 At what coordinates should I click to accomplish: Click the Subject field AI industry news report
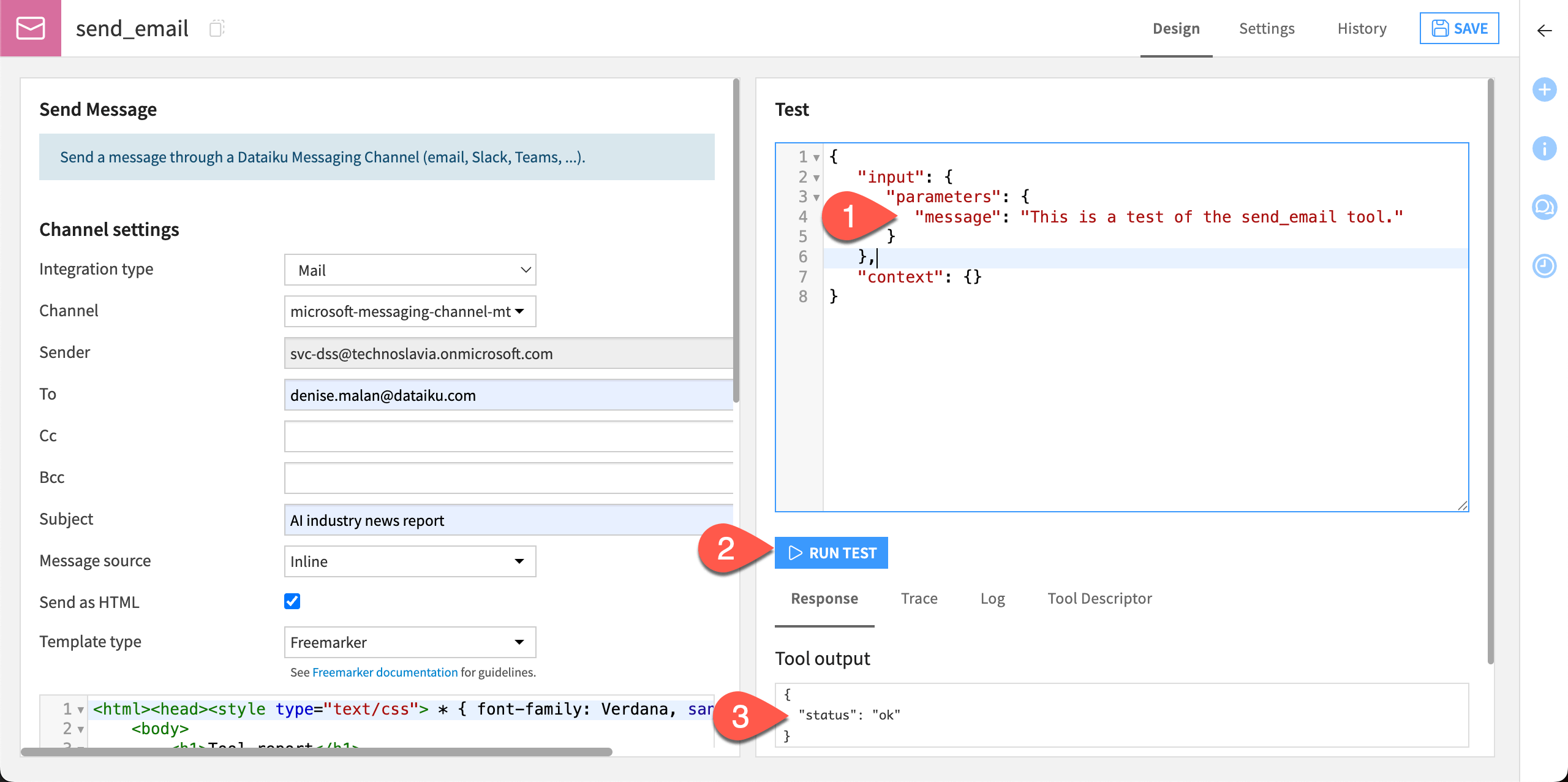click(508, 520)
